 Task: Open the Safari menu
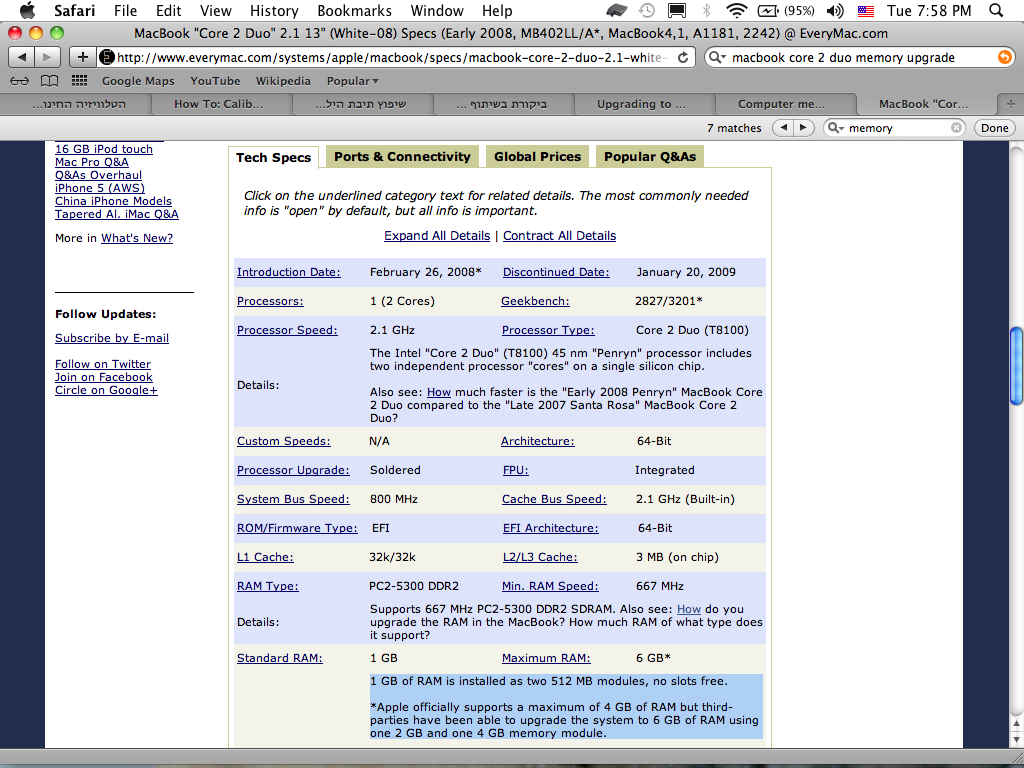click(74, 10)
